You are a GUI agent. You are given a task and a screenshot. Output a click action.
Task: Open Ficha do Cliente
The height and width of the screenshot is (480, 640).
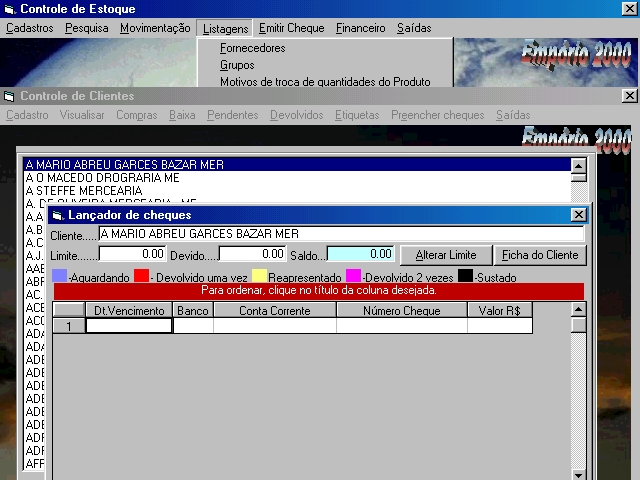point(540,255)
